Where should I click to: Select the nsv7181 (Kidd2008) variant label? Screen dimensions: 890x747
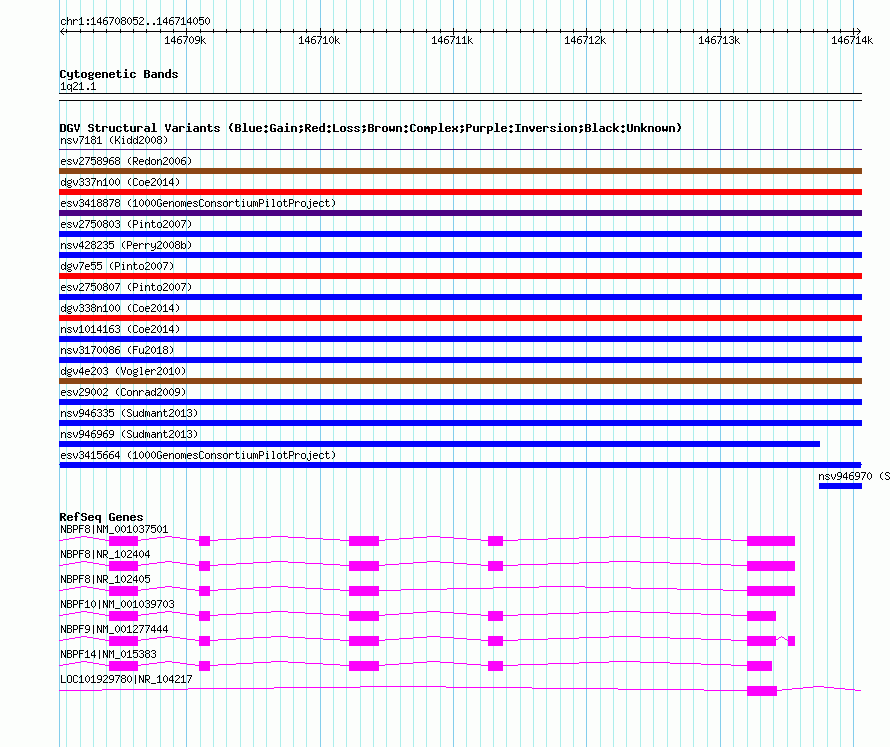point(114,140)
